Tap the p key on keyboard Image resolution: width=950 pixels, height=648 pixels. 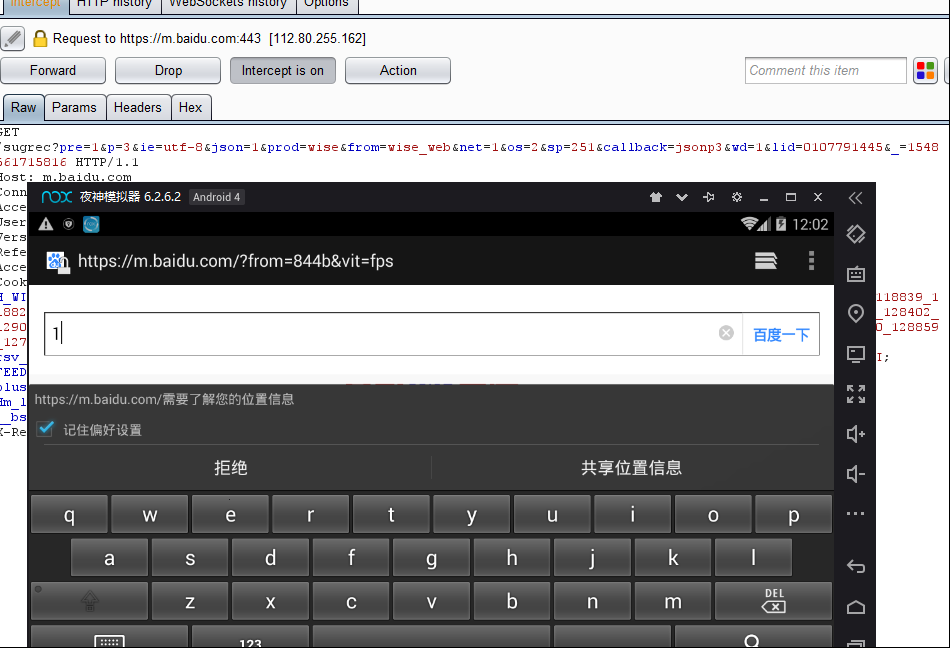(x=794, y=514)
